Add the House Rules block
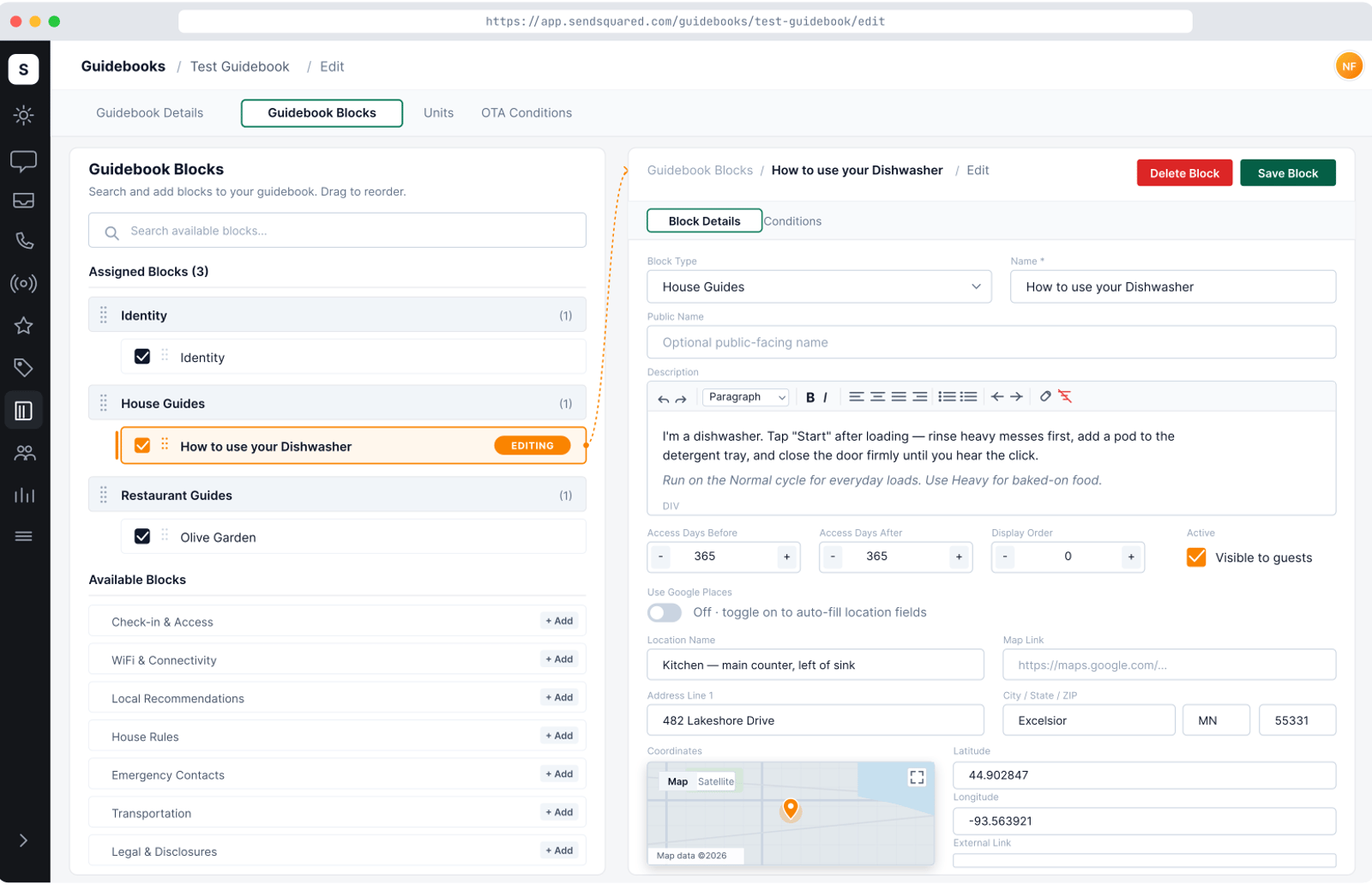 point(559,736)
